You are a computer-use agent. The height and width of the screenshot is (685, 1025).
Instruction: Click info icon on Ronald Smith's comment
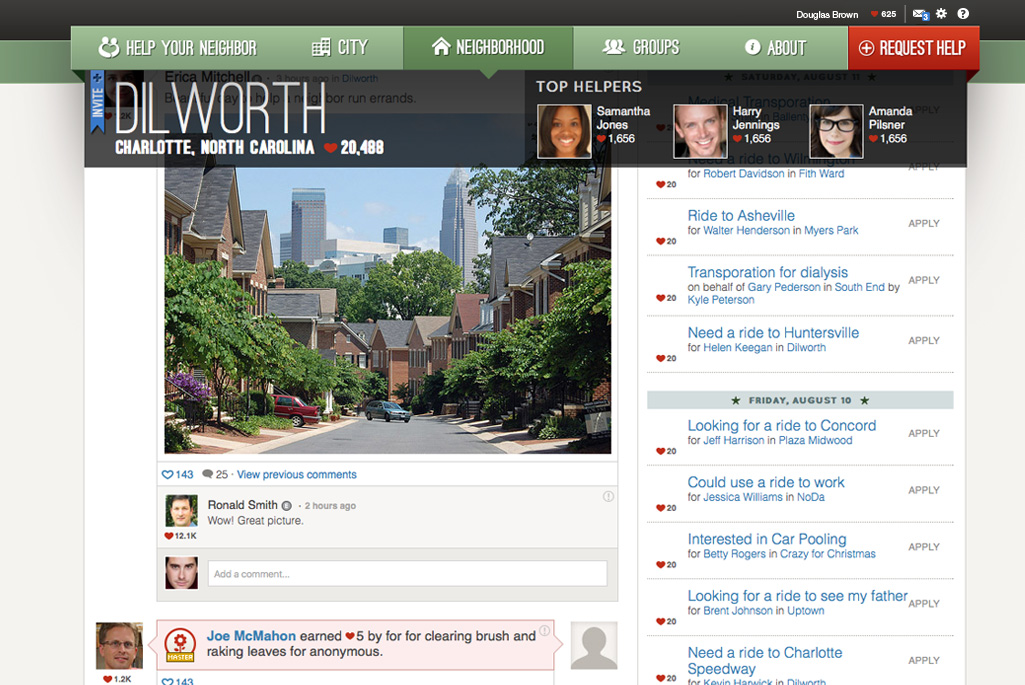[608, 496]
